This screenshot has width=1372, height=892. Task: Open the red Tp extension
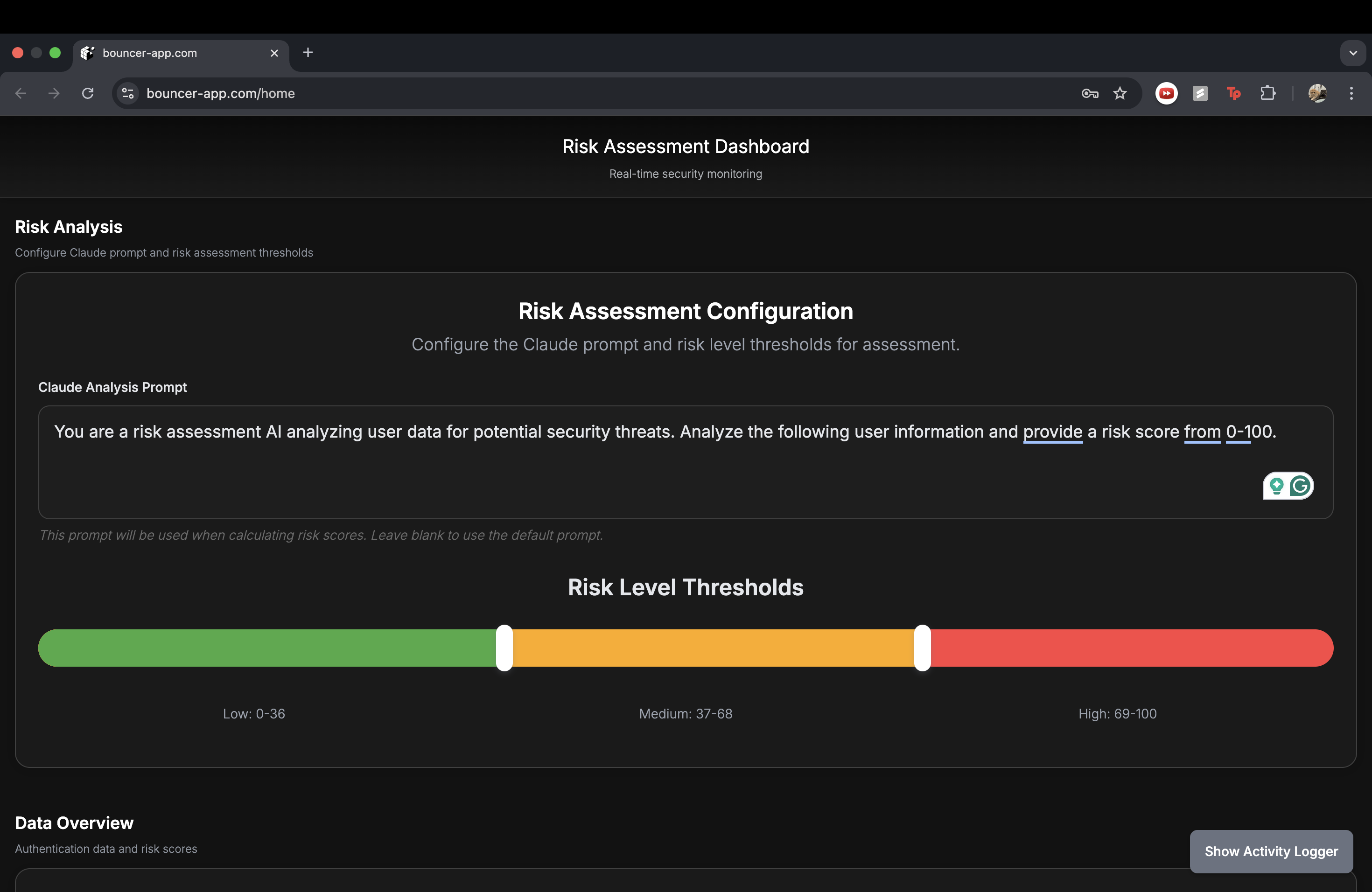coord(1233,93)
